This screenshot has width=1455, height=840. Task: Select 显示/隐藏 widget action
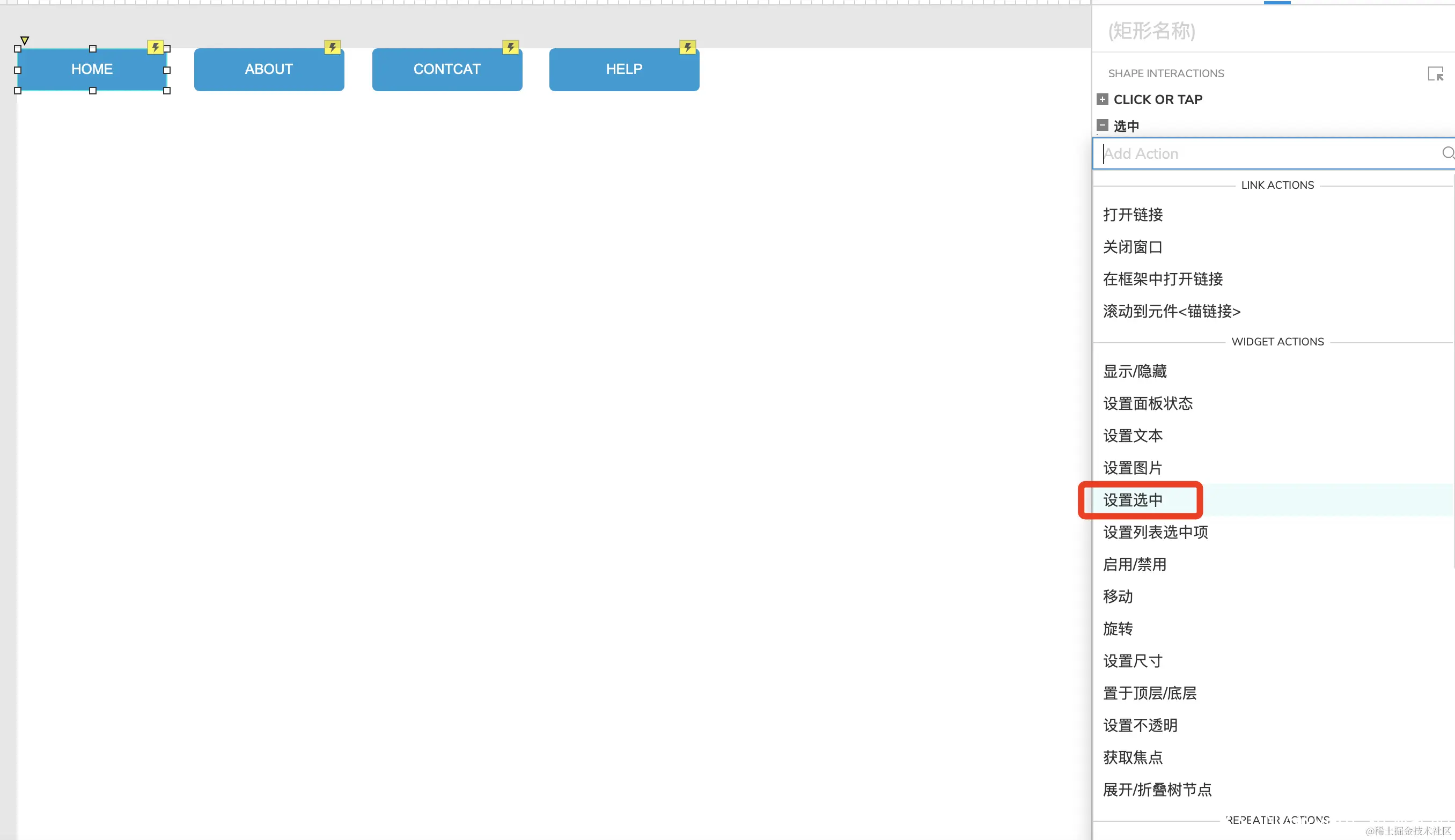[x=1135, y=372]
